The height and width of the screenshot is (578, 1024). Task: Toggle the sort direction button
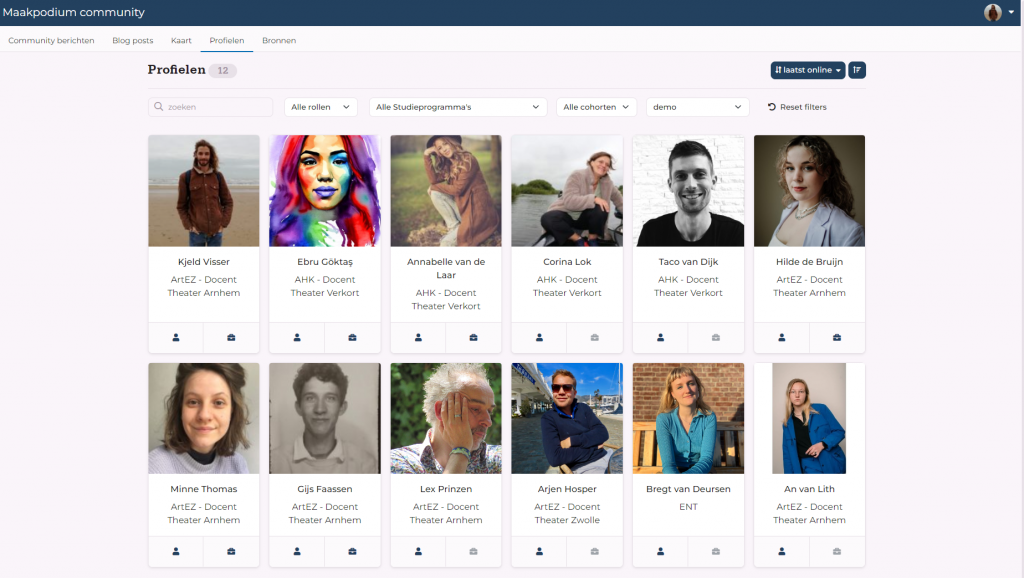(857, 70)
